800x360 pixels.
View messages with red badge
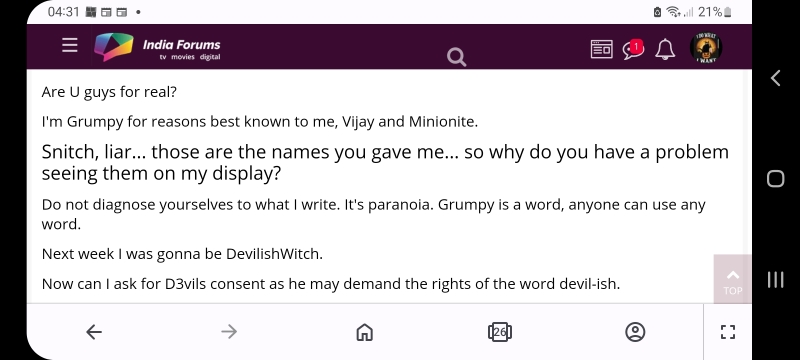pos(633,49)
